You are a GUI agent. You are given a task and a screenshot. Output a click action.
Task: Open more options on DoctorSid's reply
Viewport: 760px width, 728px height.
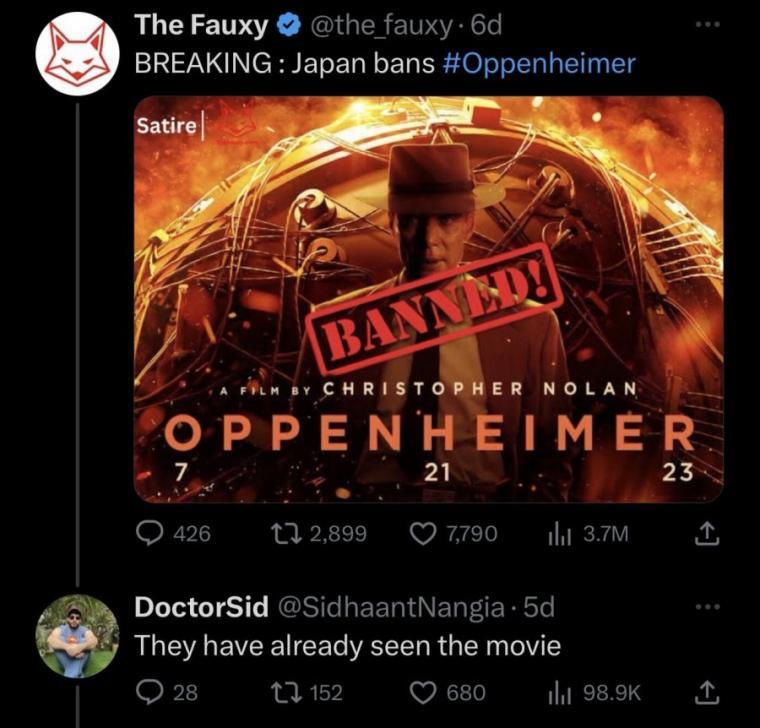click(x=708, y=606)
